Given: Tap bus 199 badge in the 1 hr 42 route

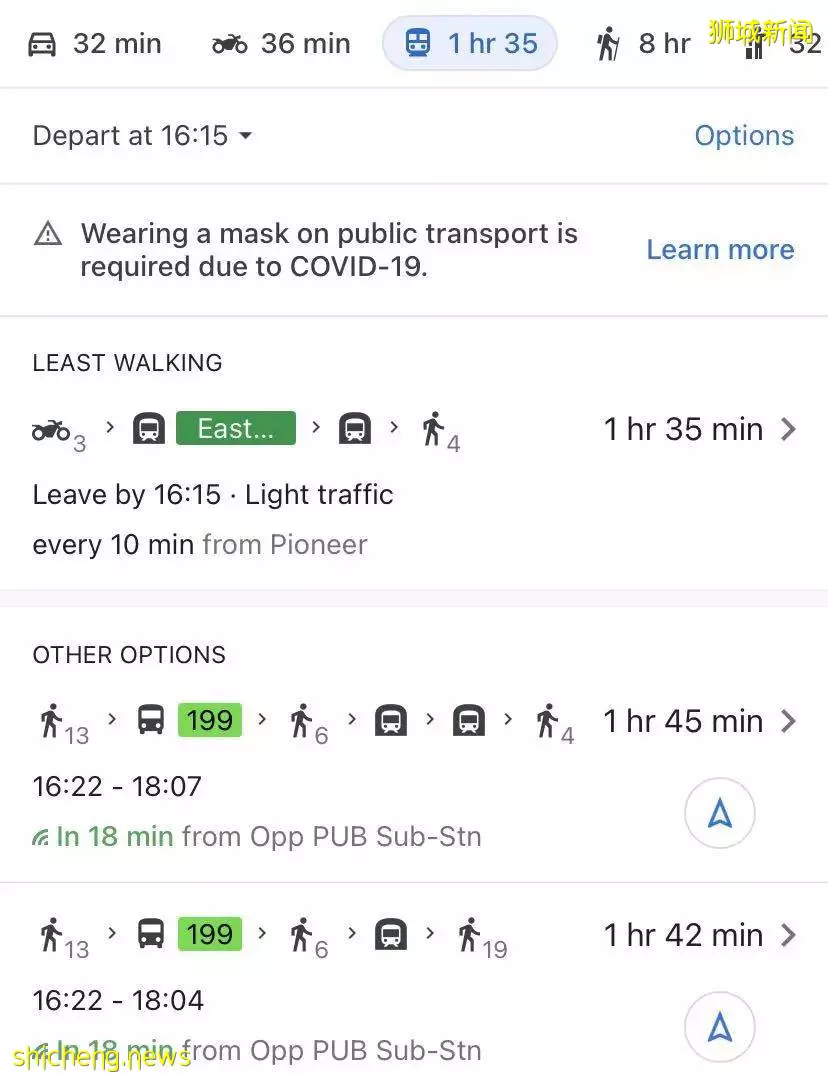Looking at the screenshot, I should click(210, 934).
